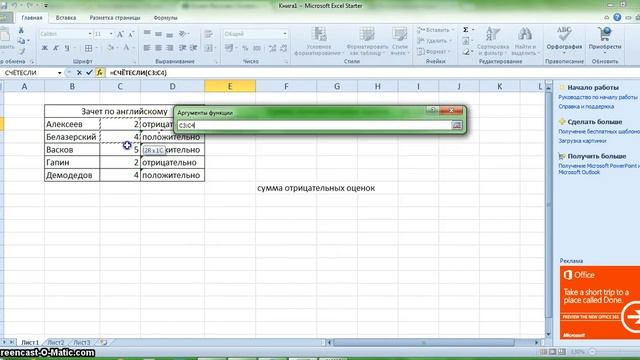Open the number format (Общий) dropdown
The image size is (640, 360).
click(x=285, y=34)
